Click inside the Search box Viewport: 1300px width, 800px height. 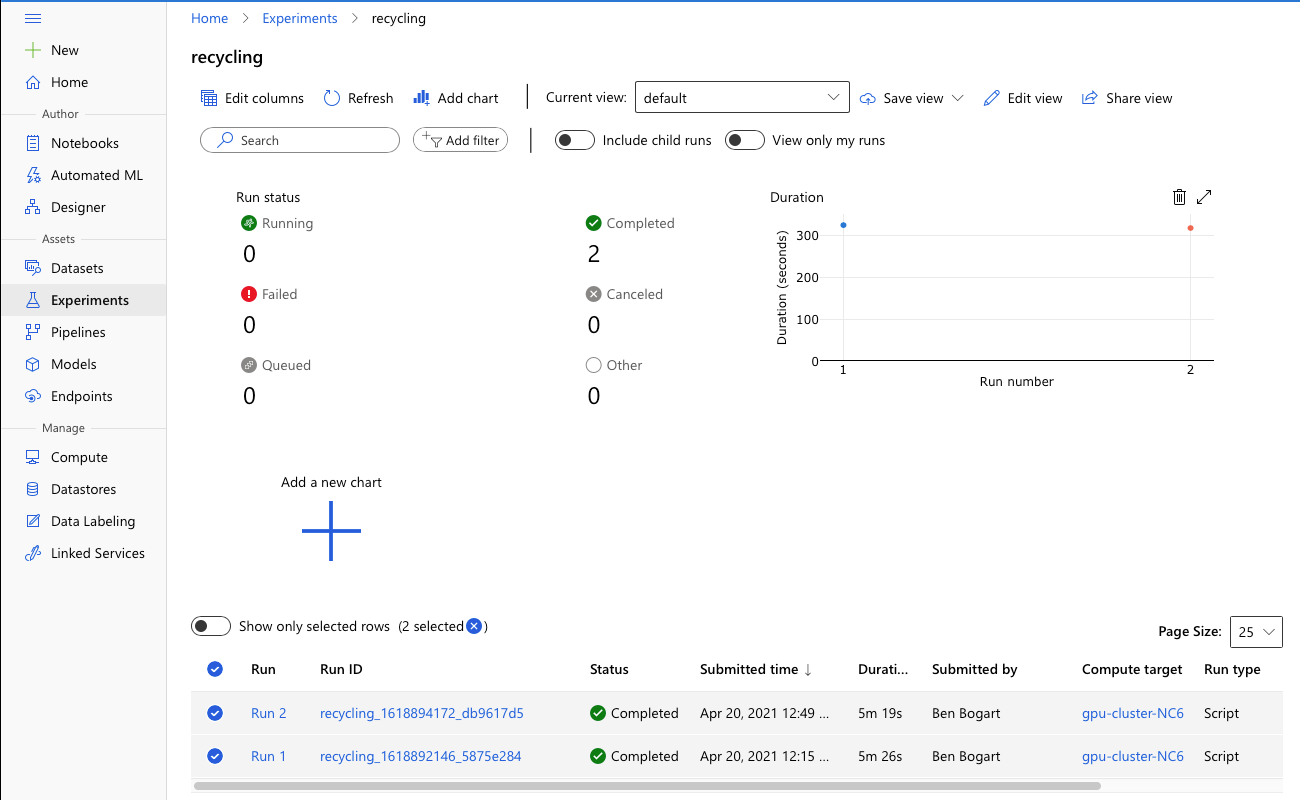pyautogui.click(x=300, y=140)
